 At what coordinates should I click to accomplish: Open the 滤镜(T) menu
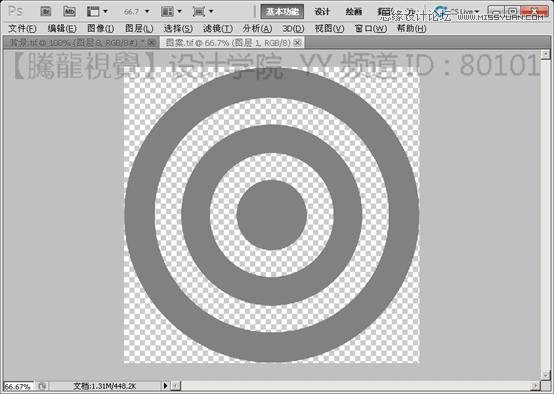coord(218,28)
